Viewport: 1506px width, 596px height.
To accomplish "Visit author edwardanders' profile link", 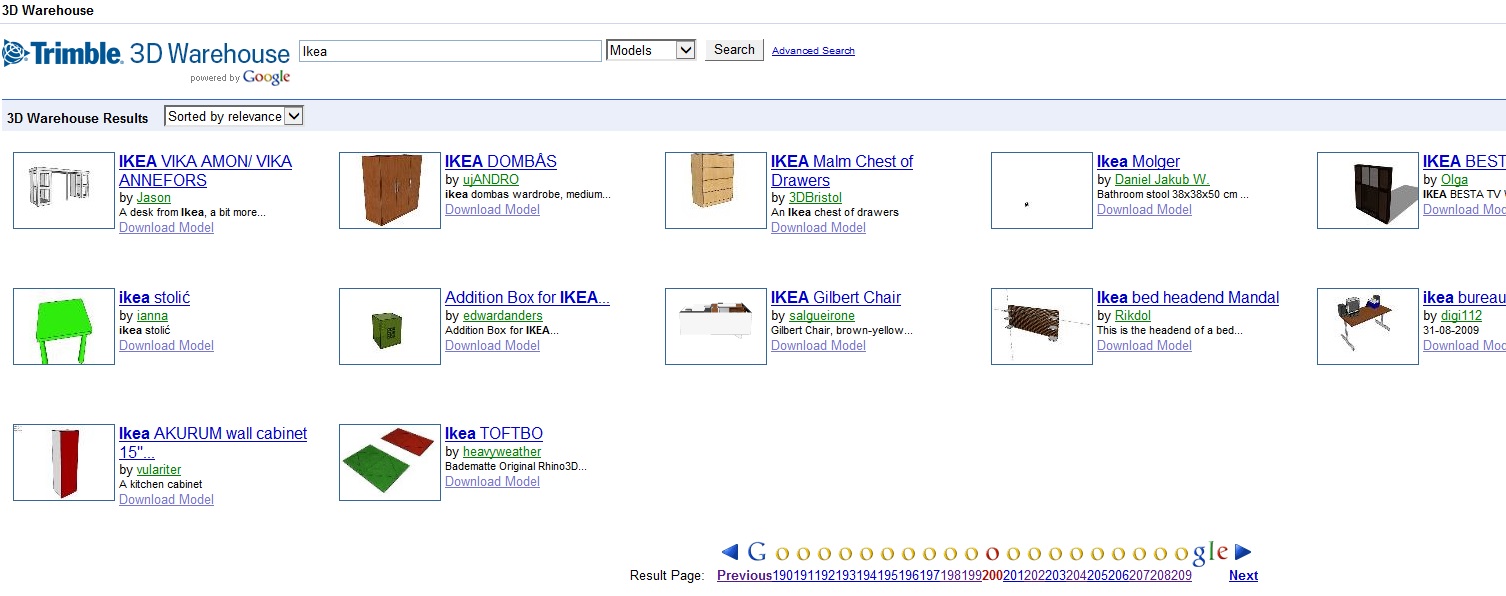I will pyautogui.click(x=503, y=316).
